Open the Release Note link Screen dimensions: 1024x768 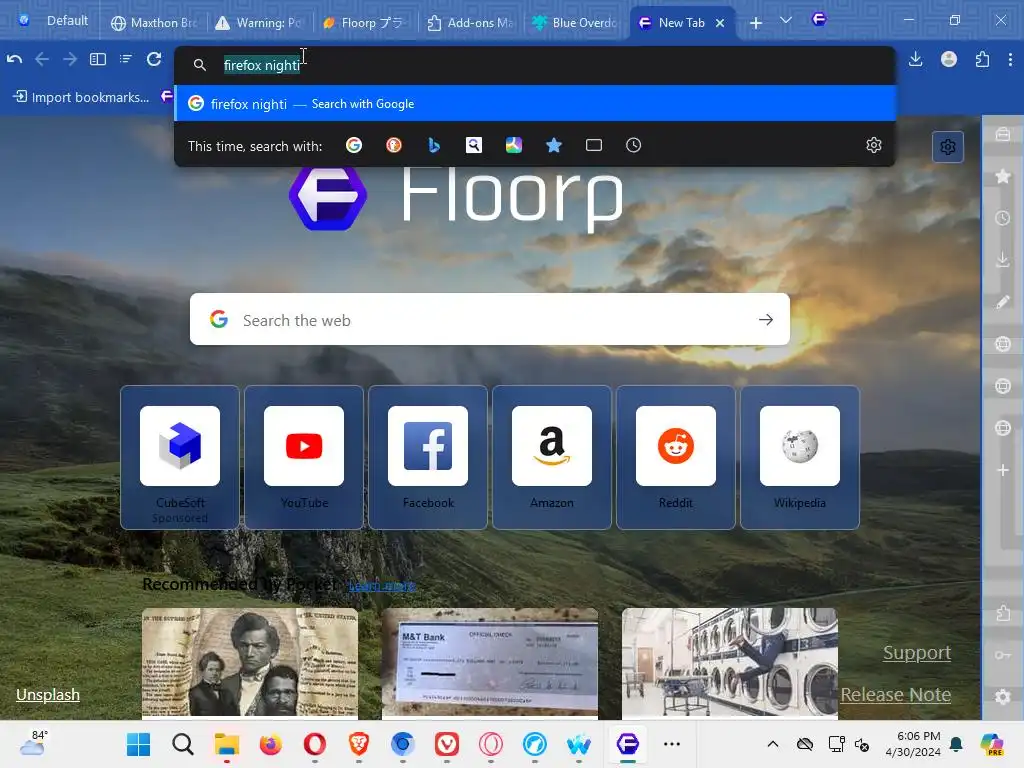pos(895,694)
